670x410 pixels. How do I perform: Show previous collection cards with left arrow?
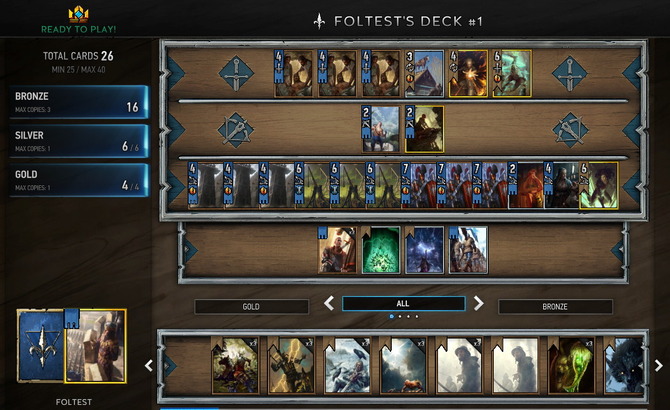149,366
